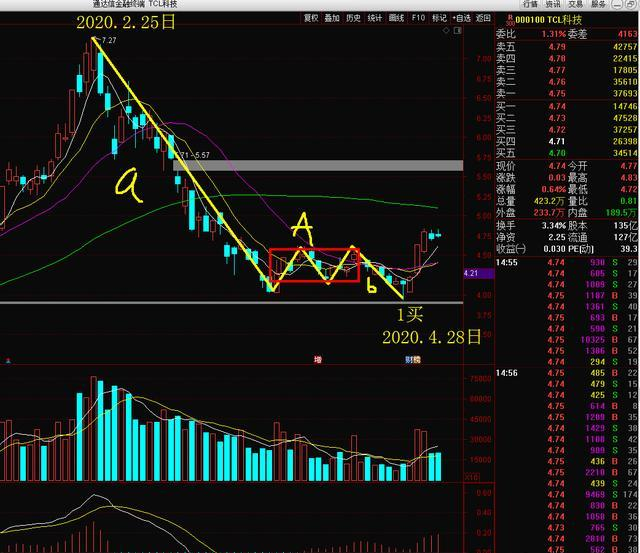Click the 增 marker on timeline
The image size is (640, 553).
[x=318, y=359]
